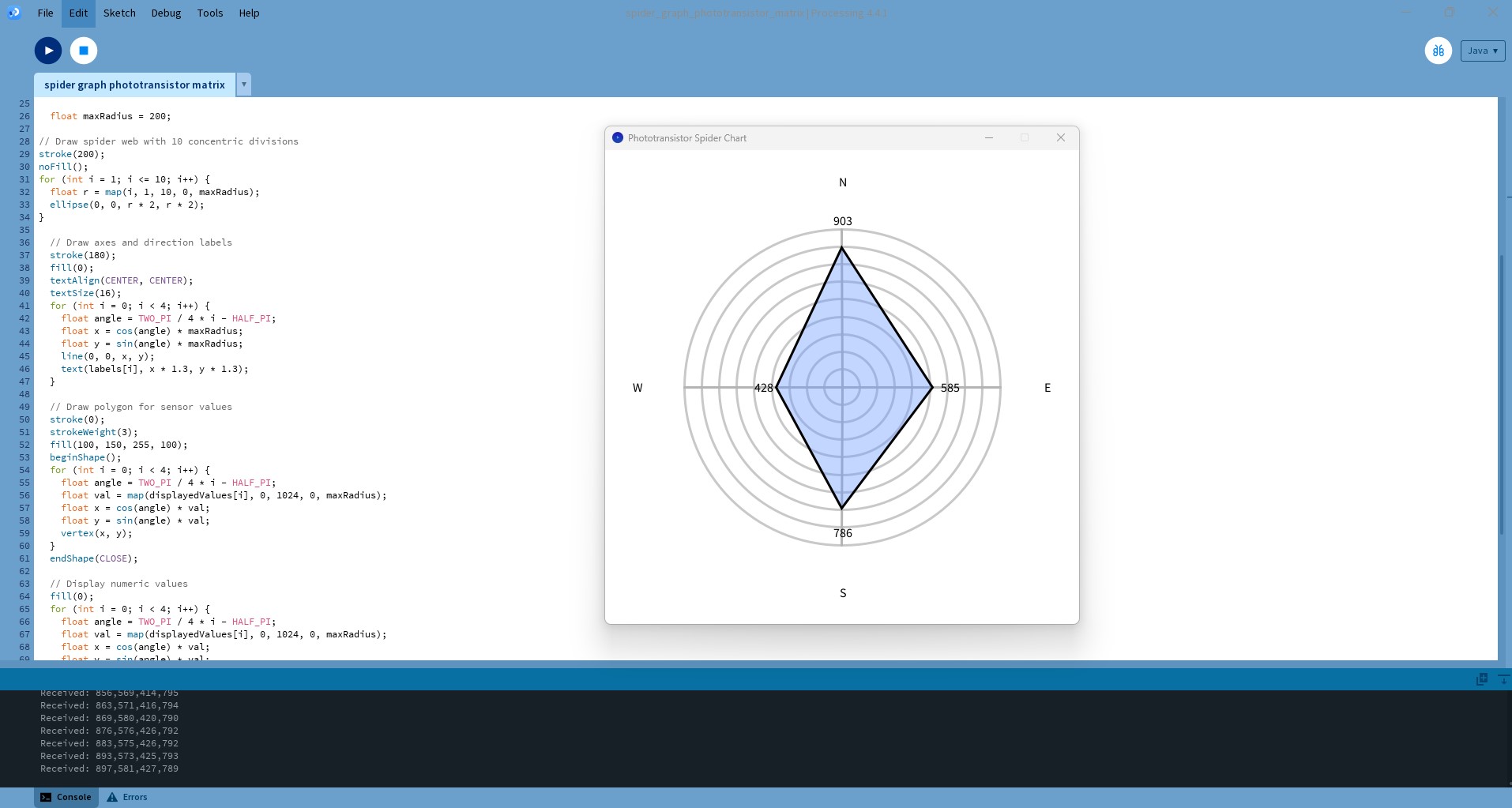Open the Sketch menu
The height and width of the screenshot is (808, 1512).
pos(119,13)
